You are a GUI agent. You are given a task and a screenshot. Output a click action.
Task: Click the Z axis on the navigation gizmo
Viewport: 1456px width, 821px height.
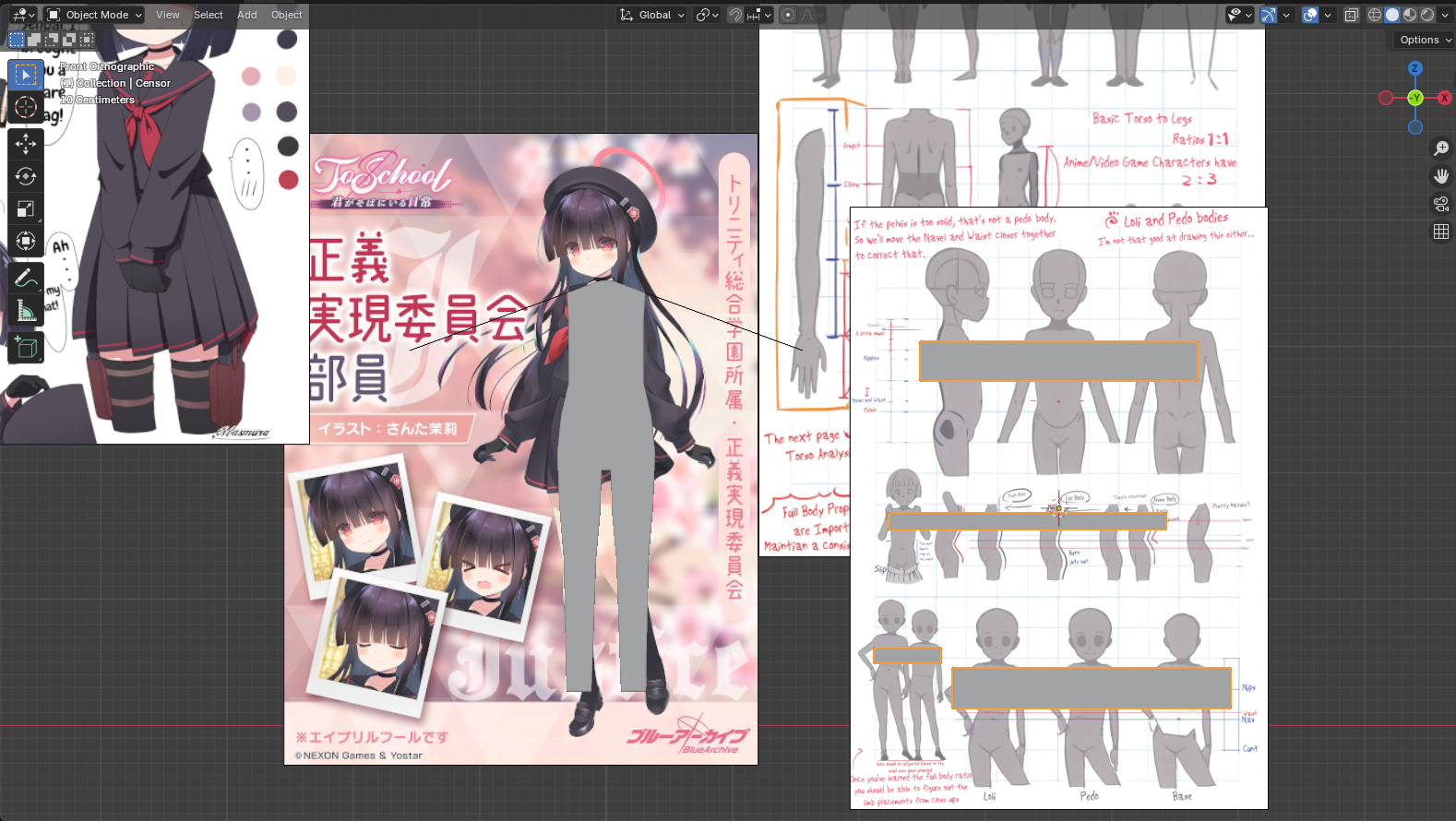(1415, 68)
